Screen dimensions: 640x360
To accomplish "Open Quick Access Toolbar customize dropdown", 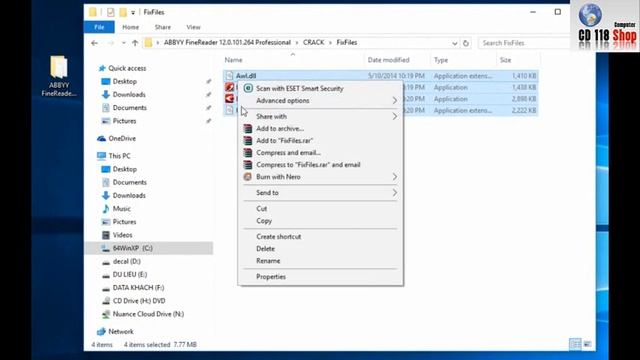I will click(133, 13).
